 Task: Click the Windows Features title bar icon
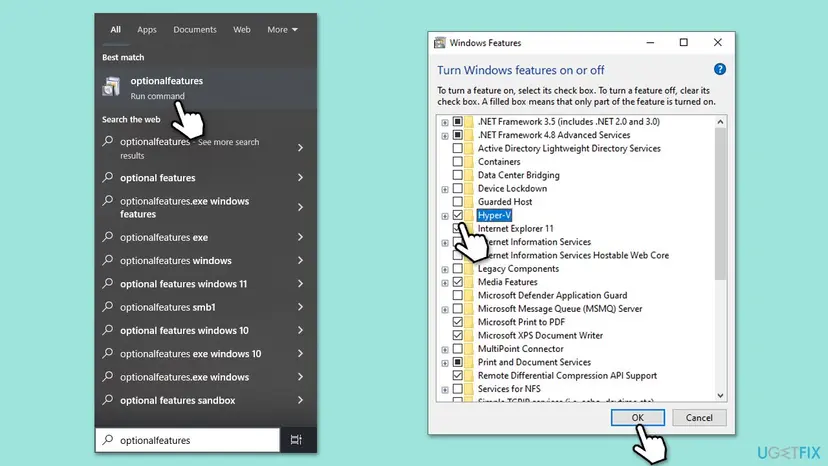[x=439, y=43]
